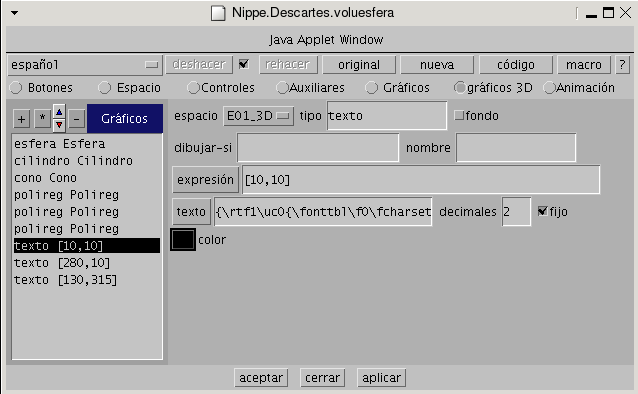The height and width of the screenshot is (394, 638).
Task: Maximize the Nippe.Descartes window
Action: (x=608, y=13)
